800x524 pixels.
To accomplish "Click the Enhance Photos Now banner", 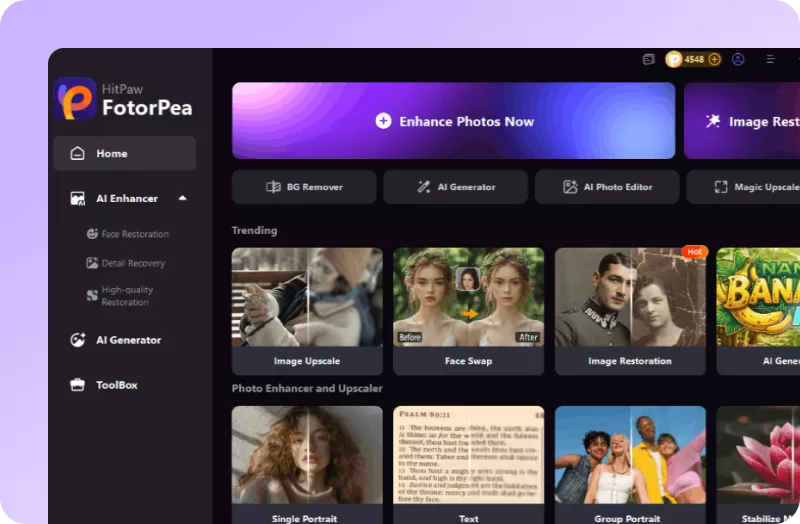I will click(x=454, y=121).
